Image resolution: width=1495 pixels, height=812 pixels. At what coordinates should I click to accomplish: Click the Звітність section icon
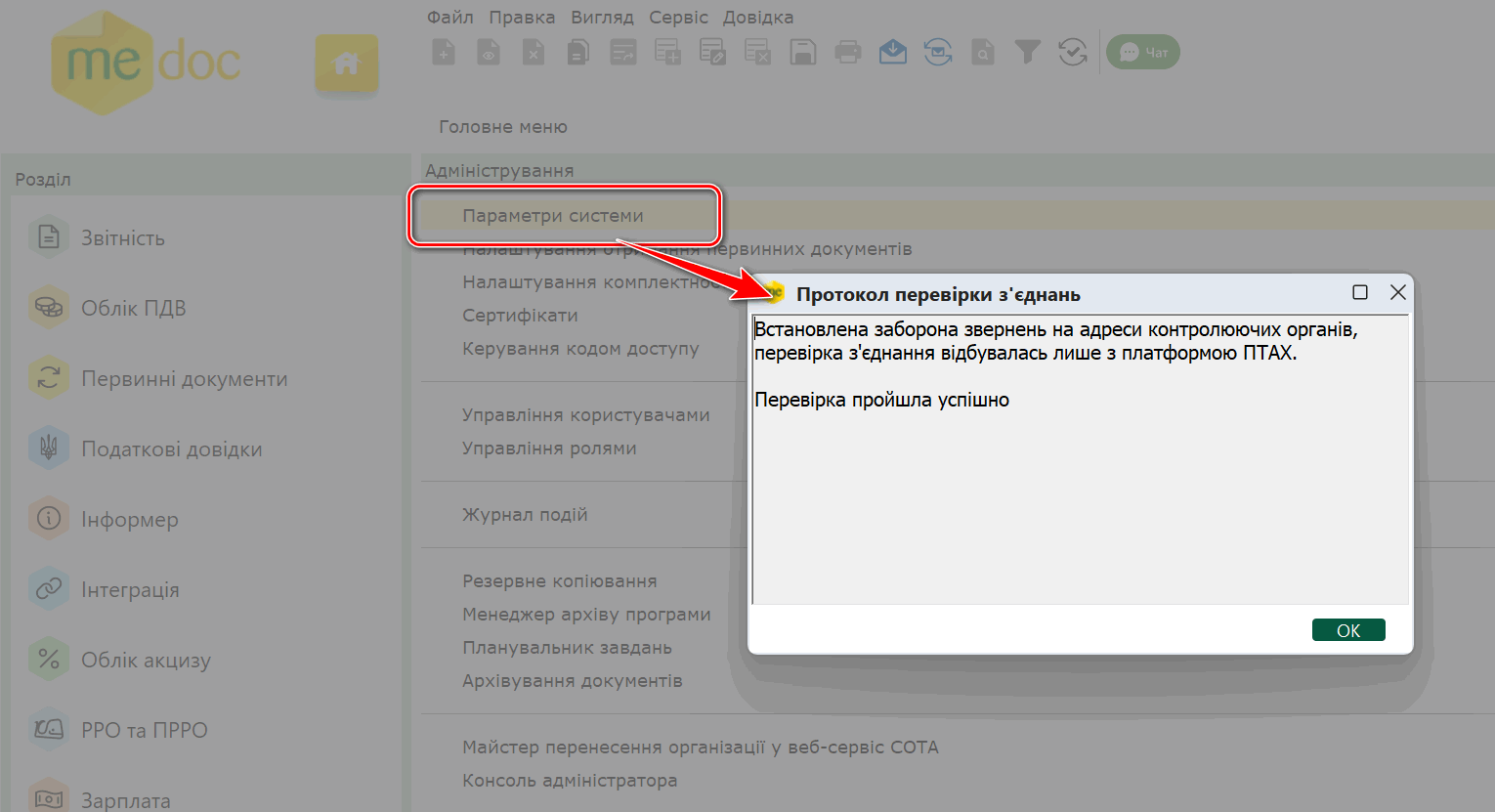[49, 236]
